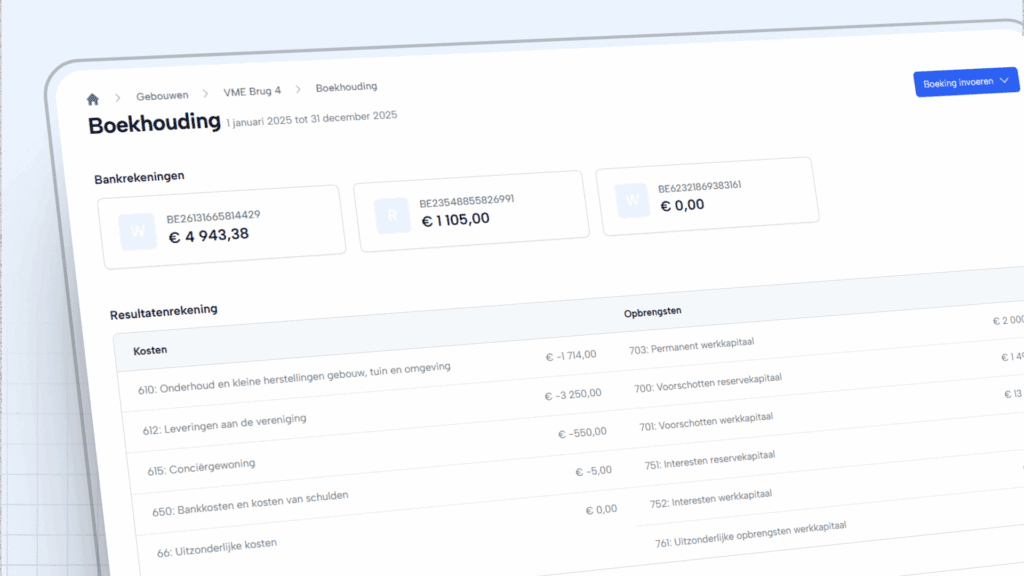Select 703: Permanent werkkapitaal
This screenshot has width=1024, height=576.
692,346
